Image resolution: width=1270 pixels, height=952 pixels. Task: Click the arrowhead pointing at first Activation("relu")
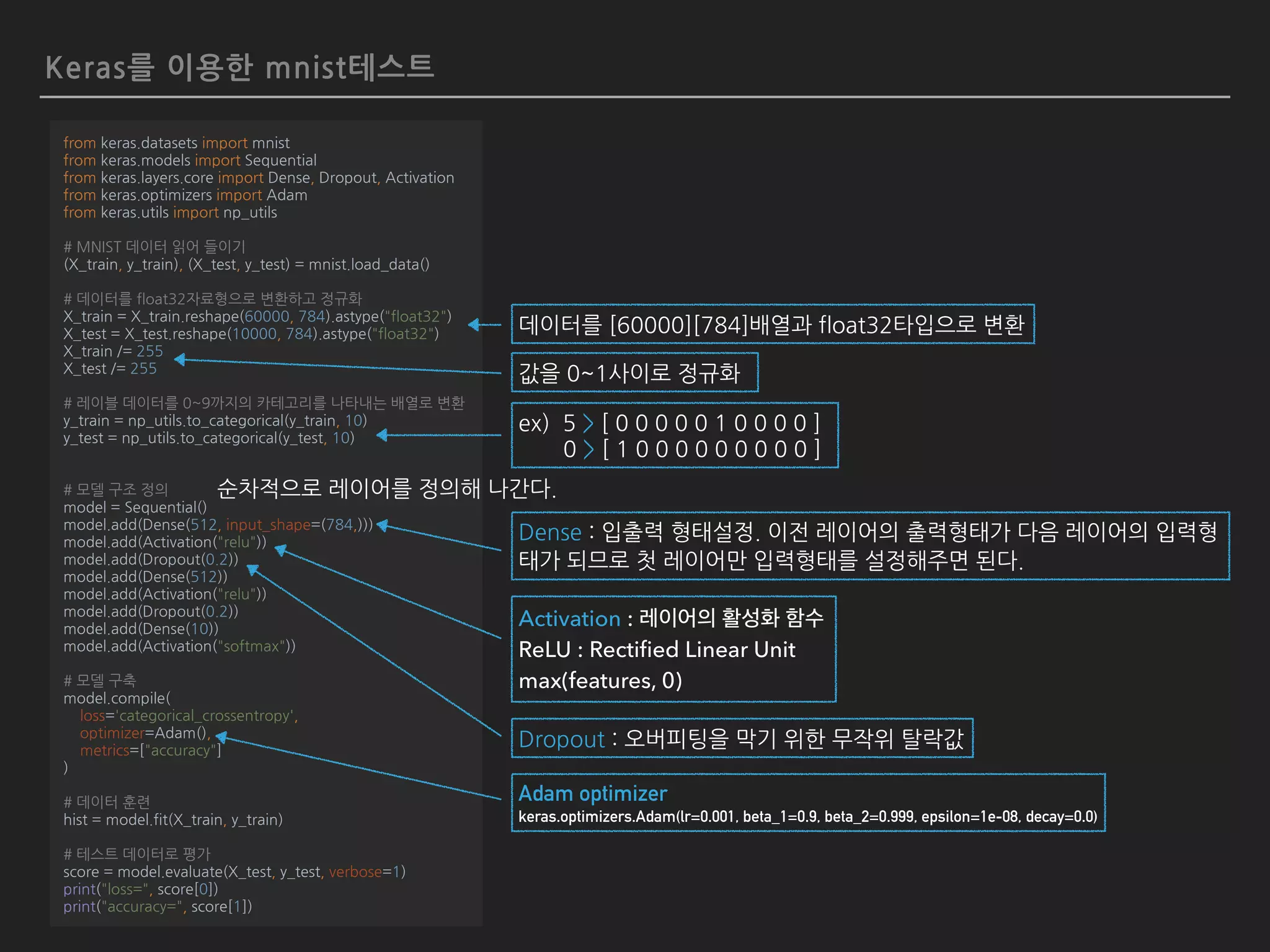pyautogui.click(x=281, y=550)
